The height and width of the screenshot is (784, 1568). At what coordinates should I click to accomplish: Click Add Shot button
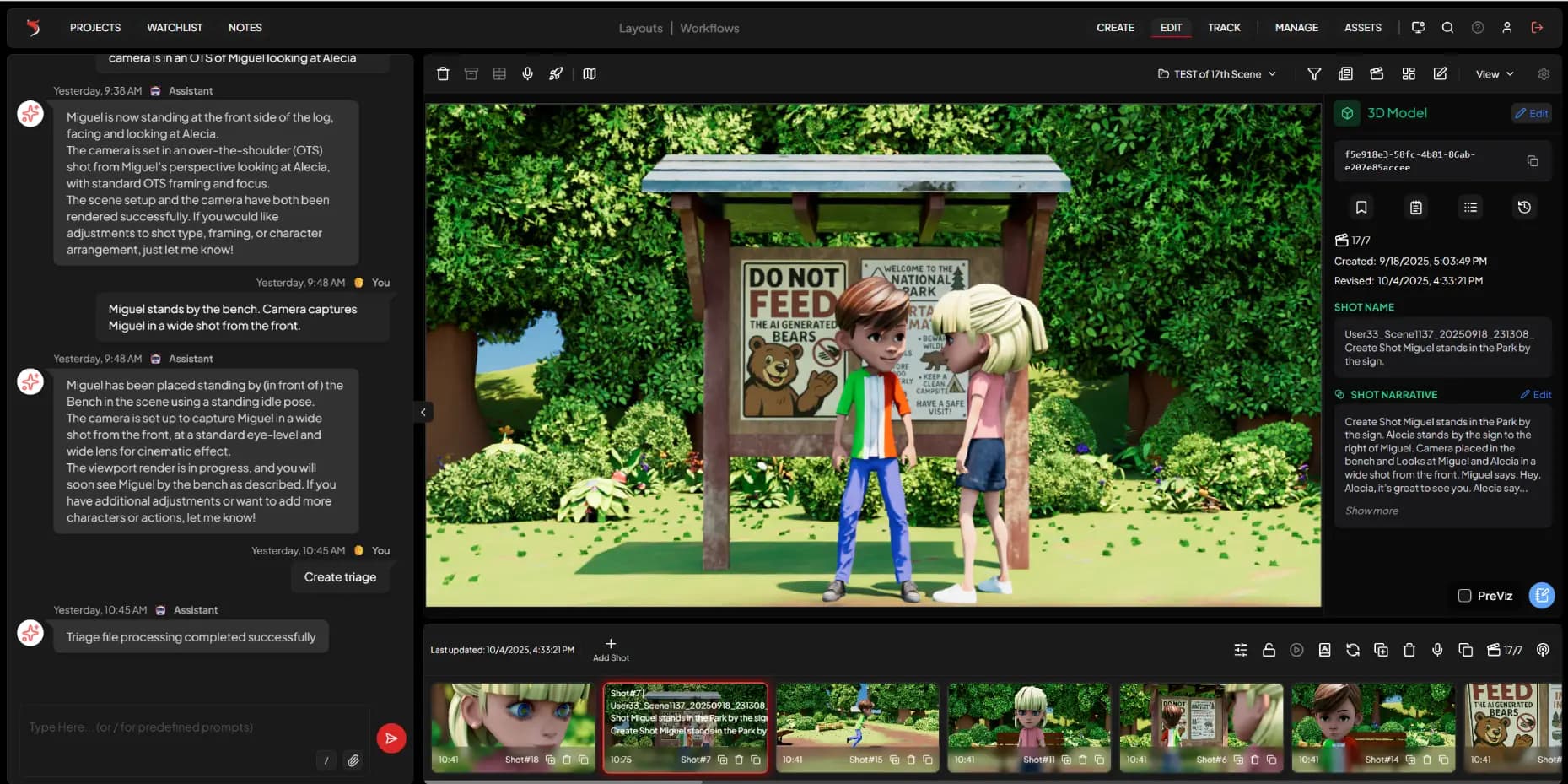click(x=611, y=649)
